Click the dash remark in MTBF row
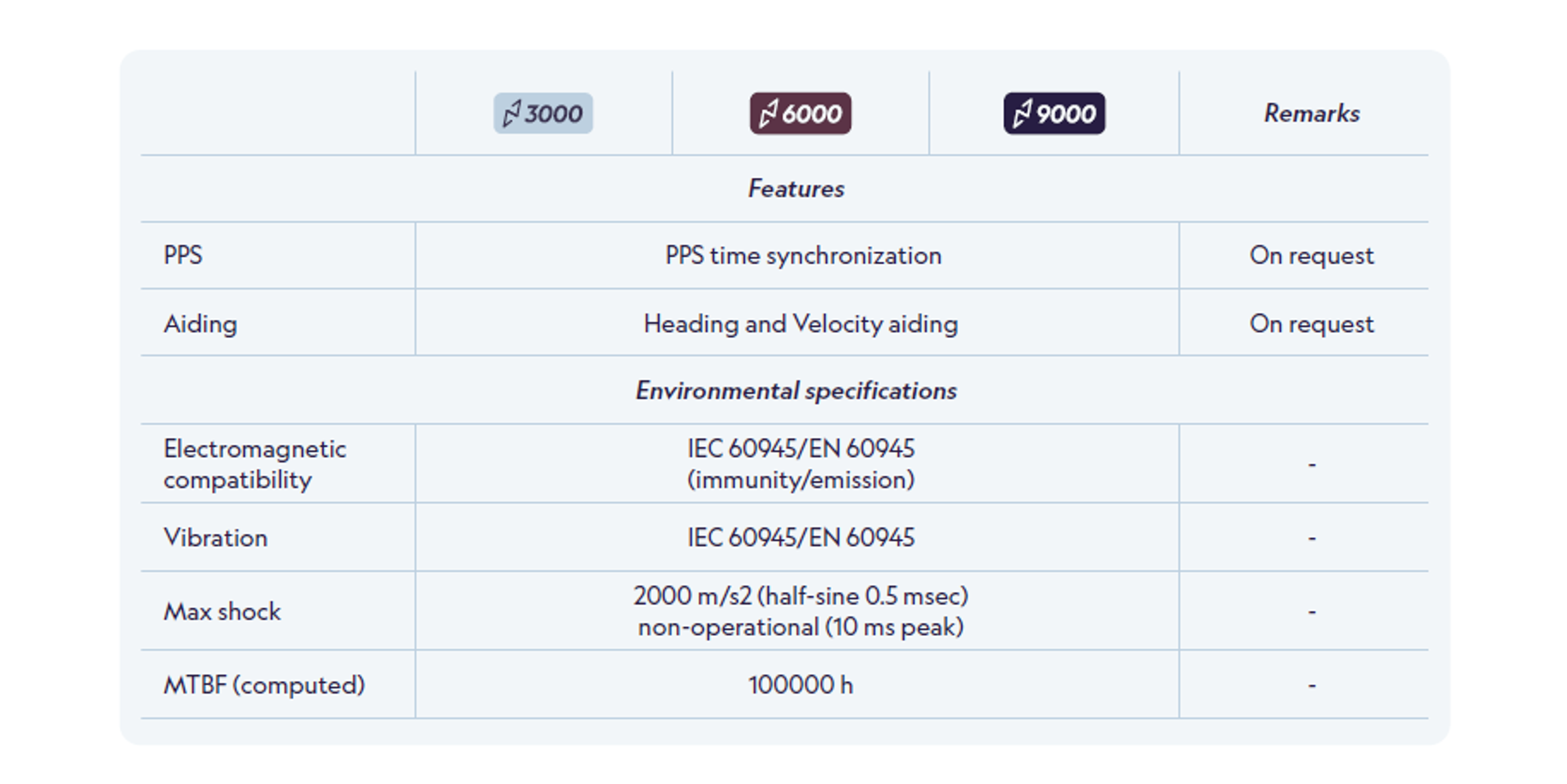1567x784 pixels. point(1312,686)
